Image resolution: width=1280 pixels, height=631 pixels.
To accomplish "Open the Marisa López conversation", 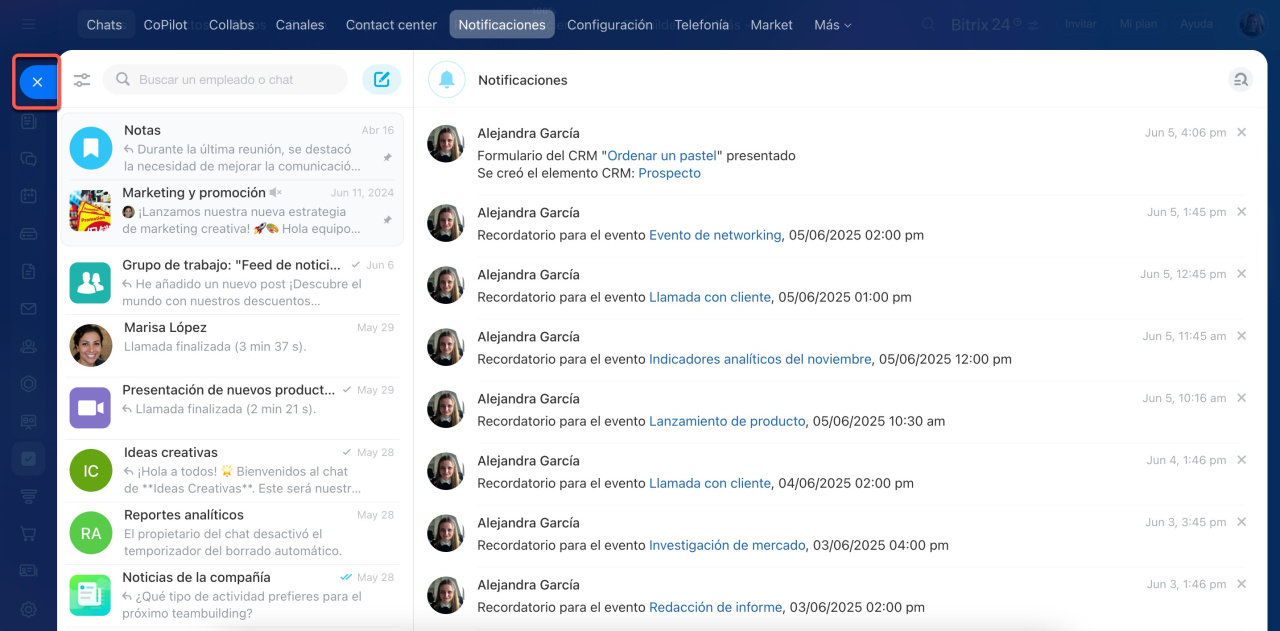I will 232,345.
